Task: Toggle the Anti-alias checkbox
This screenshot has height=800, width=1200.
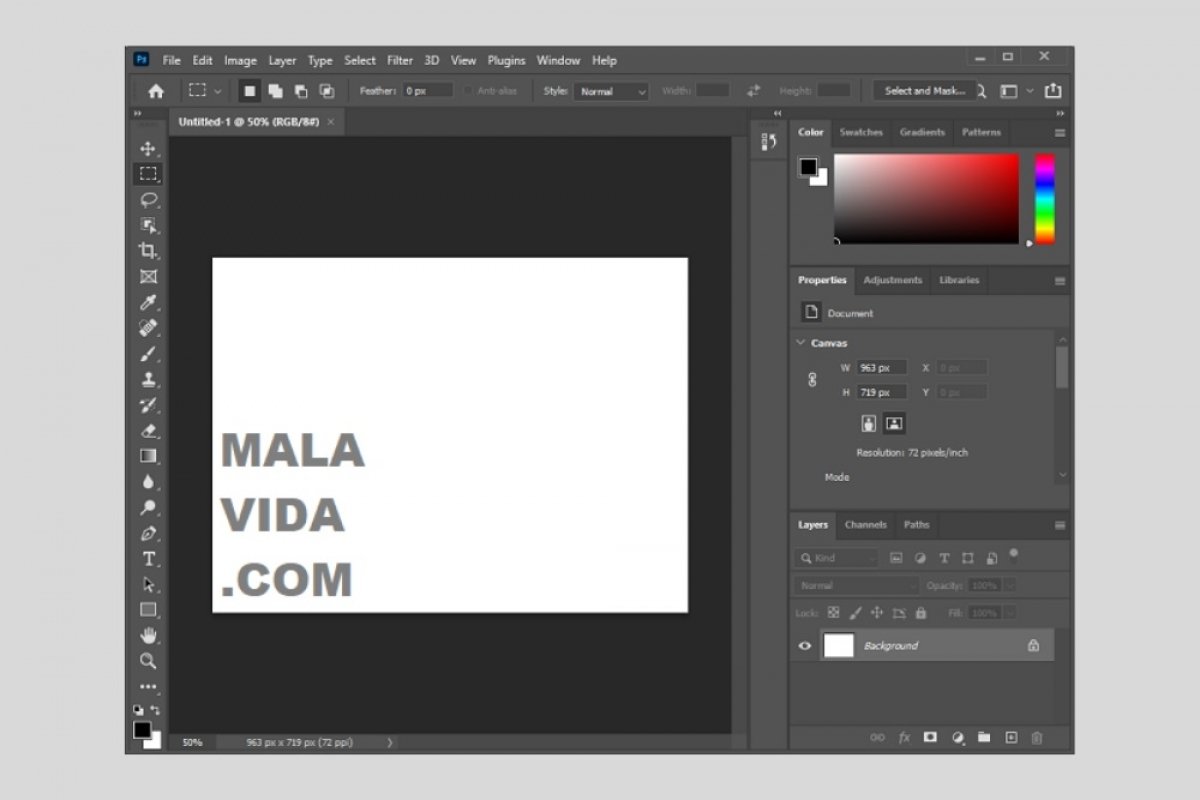Action: (x=468, y=91)
